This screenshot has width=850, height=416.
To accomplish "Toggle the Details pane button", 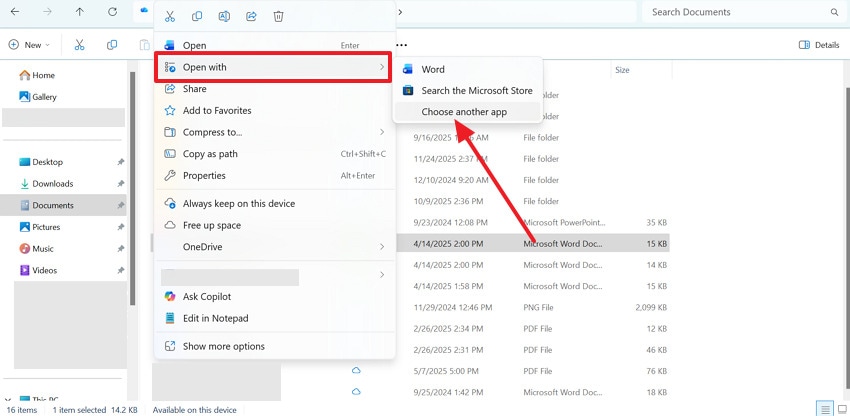I will (819, 45).
